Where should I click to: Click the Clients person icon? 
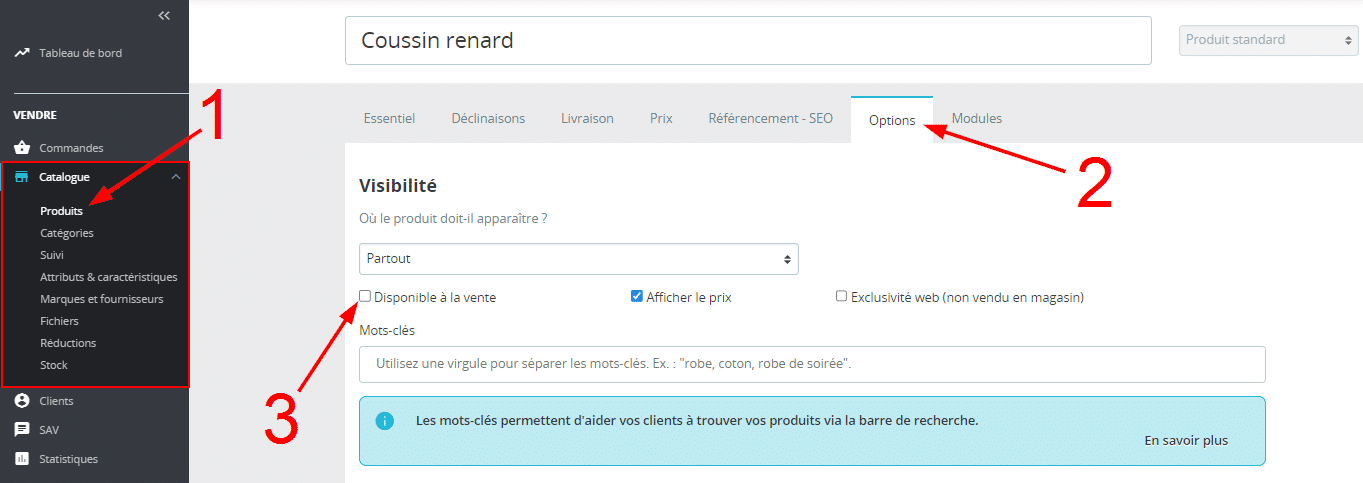[x=22, y=401]
